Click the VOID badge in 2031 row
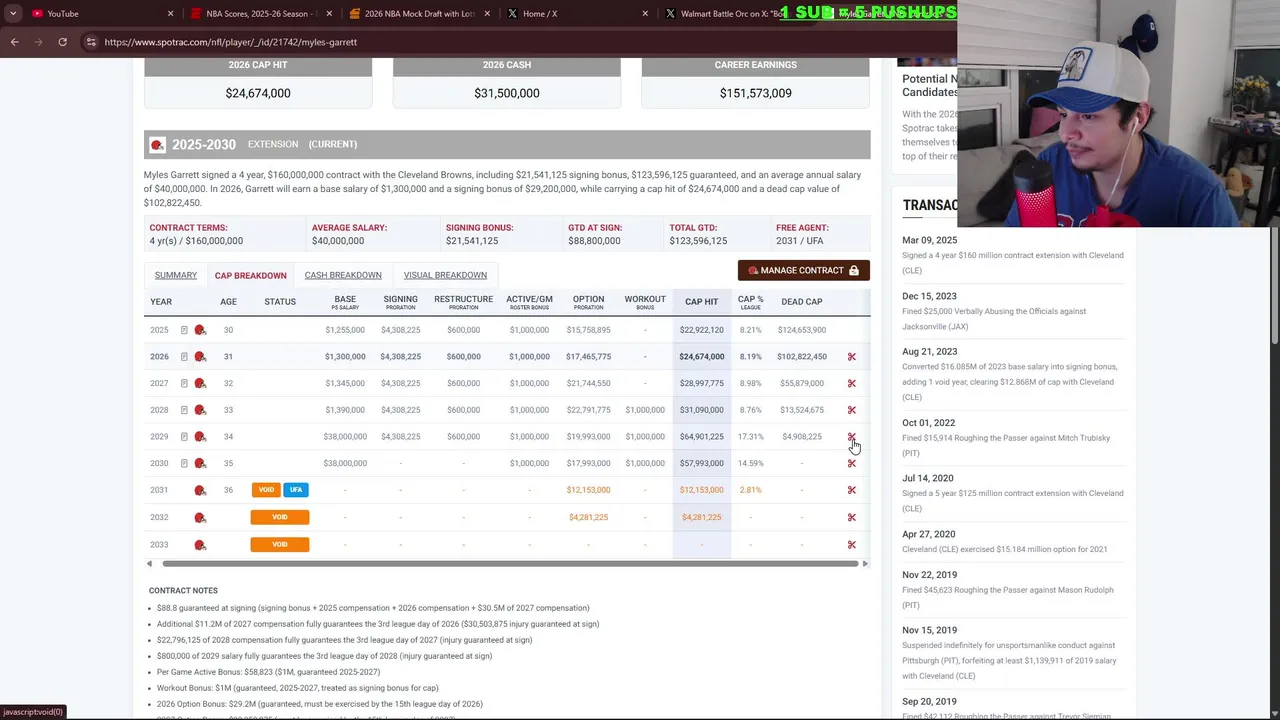Screen dimensions: 1280x720 (266, 490)
